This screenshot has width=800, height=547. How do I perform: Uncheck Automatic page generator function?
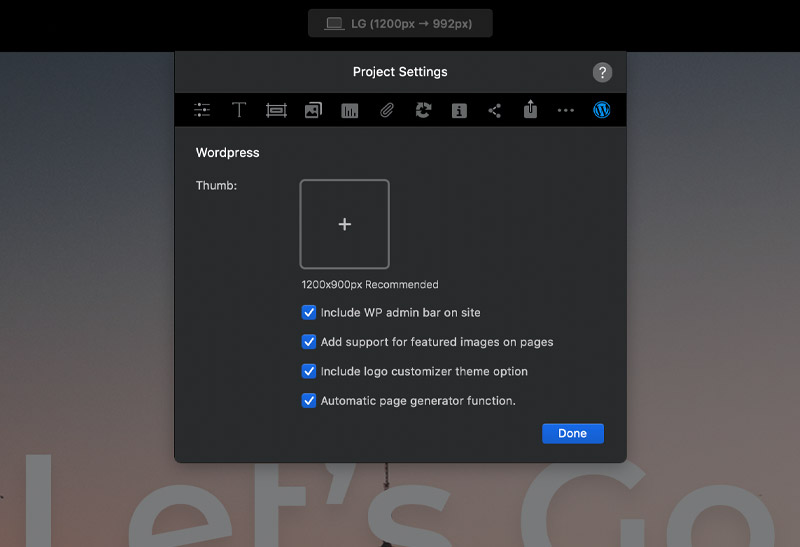pyautogui.click(x=309, y=401)
